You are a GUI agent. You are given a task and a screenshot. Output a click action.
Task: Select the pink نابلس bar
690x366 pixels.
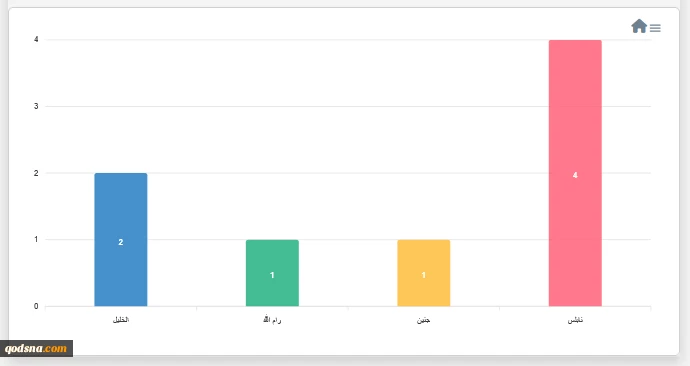point(575,173)
